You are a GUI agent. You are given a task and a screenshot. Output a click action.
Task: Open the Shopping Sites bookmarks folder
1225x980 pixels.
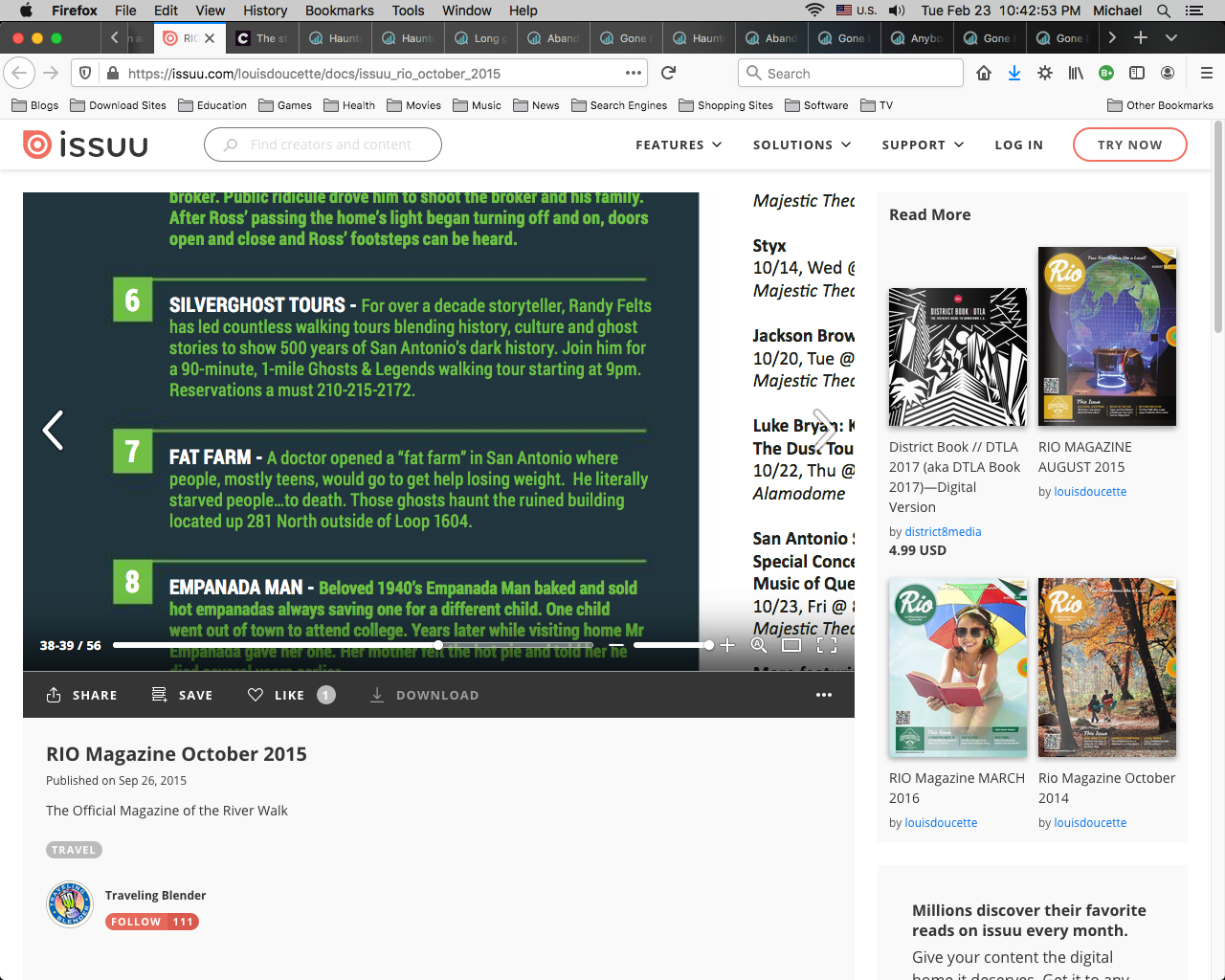pos(725,105)
